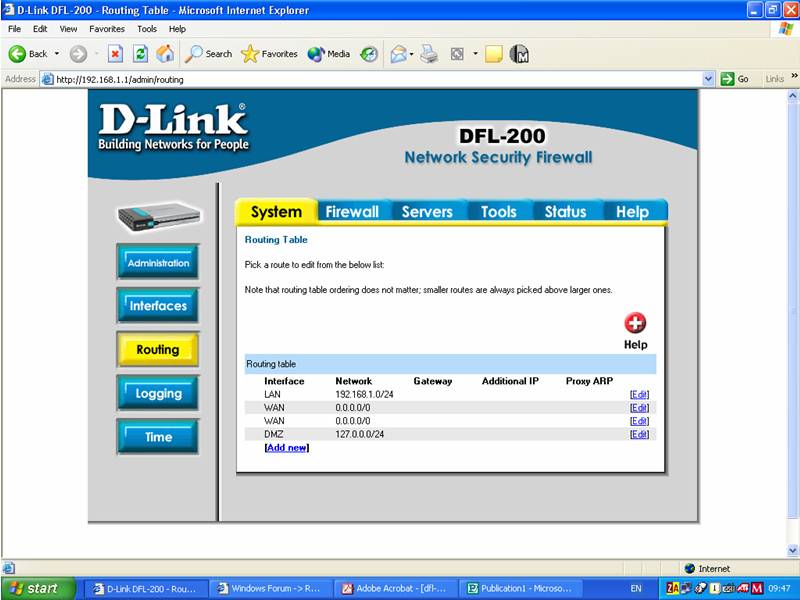Click the Time sidebar button
The height and width of the screenshot is (600, 800).
(158, 437)
